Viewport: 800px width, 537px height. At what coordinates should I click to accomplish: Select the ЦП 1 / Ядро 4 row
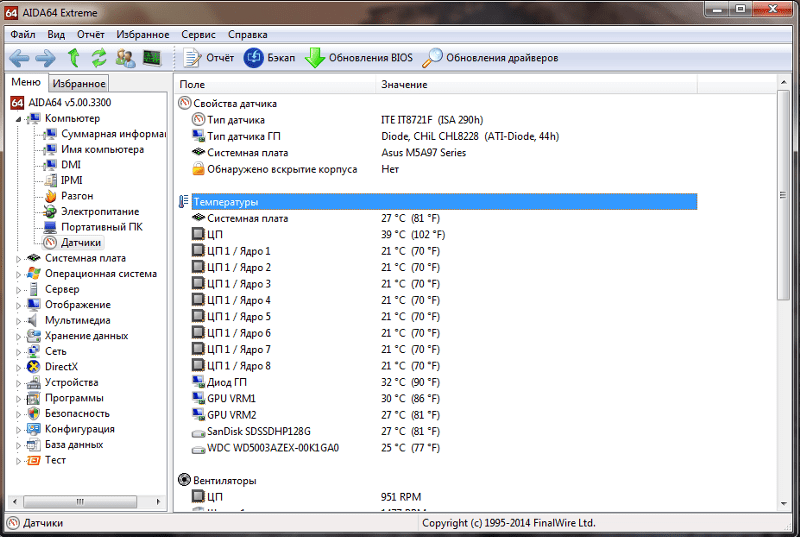click(x=437, y=300)
